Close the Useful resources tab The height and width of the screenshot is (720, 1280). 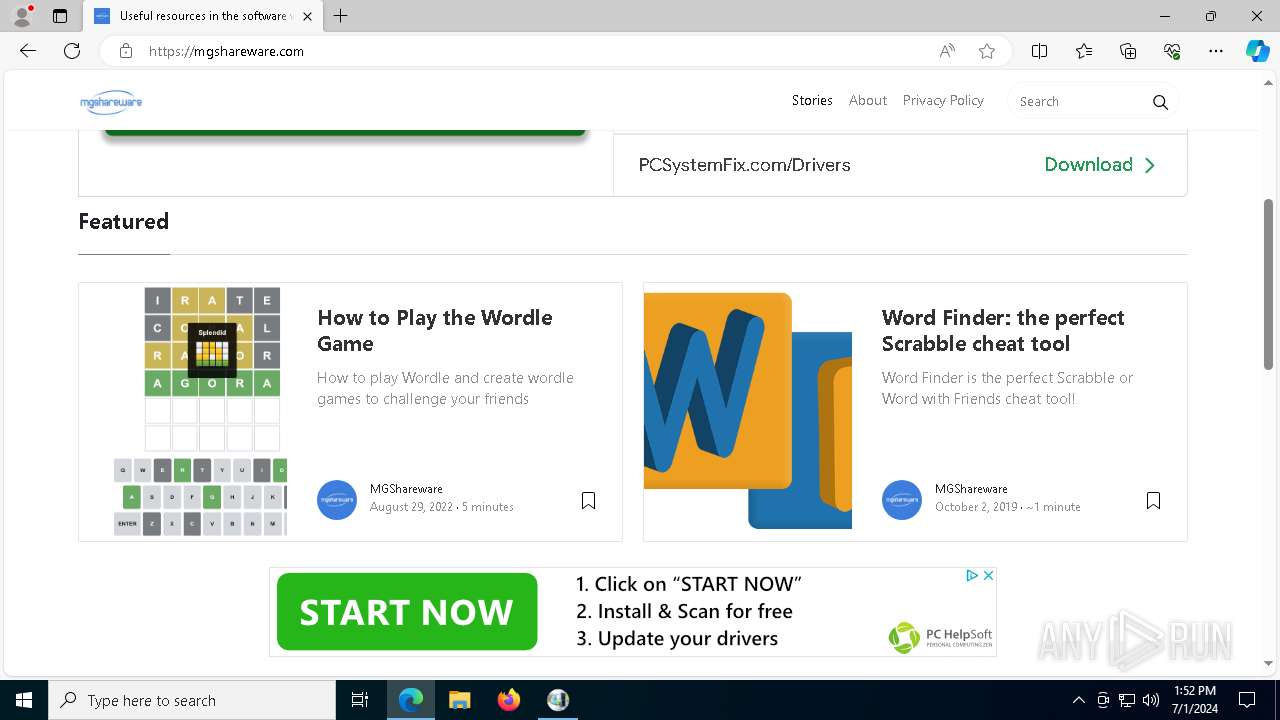pos(308,16)
